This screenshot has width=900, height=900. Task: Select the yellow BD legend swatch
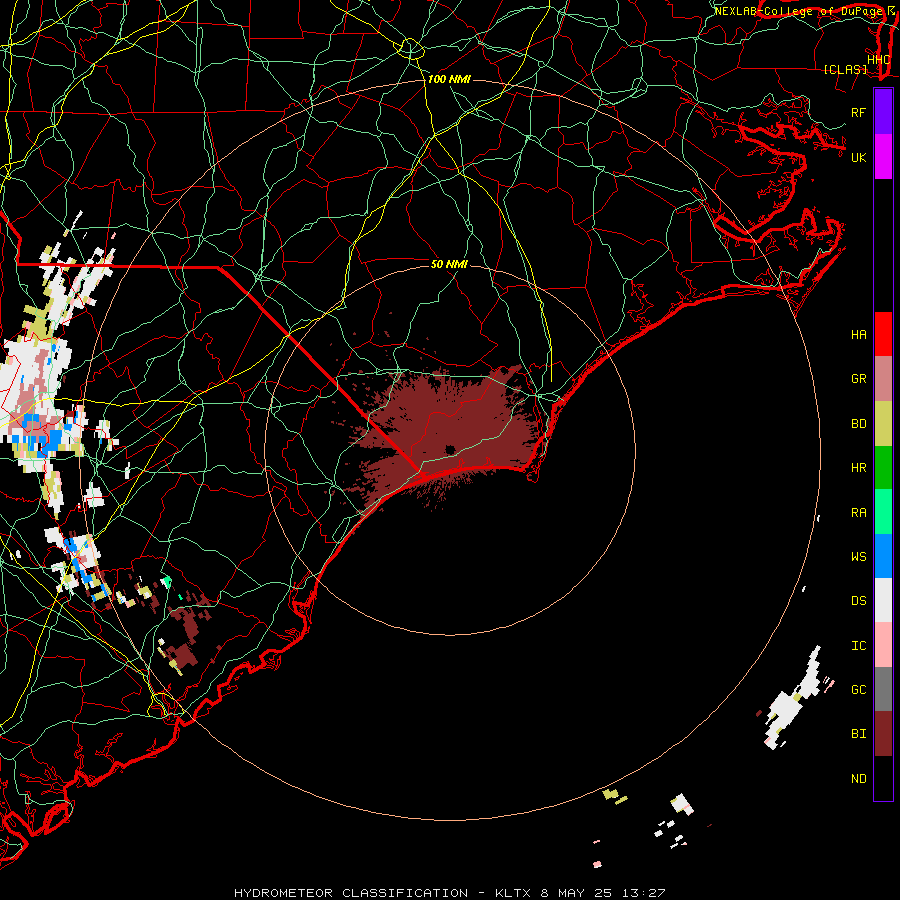pyautogui.click(x=883, y=424)
